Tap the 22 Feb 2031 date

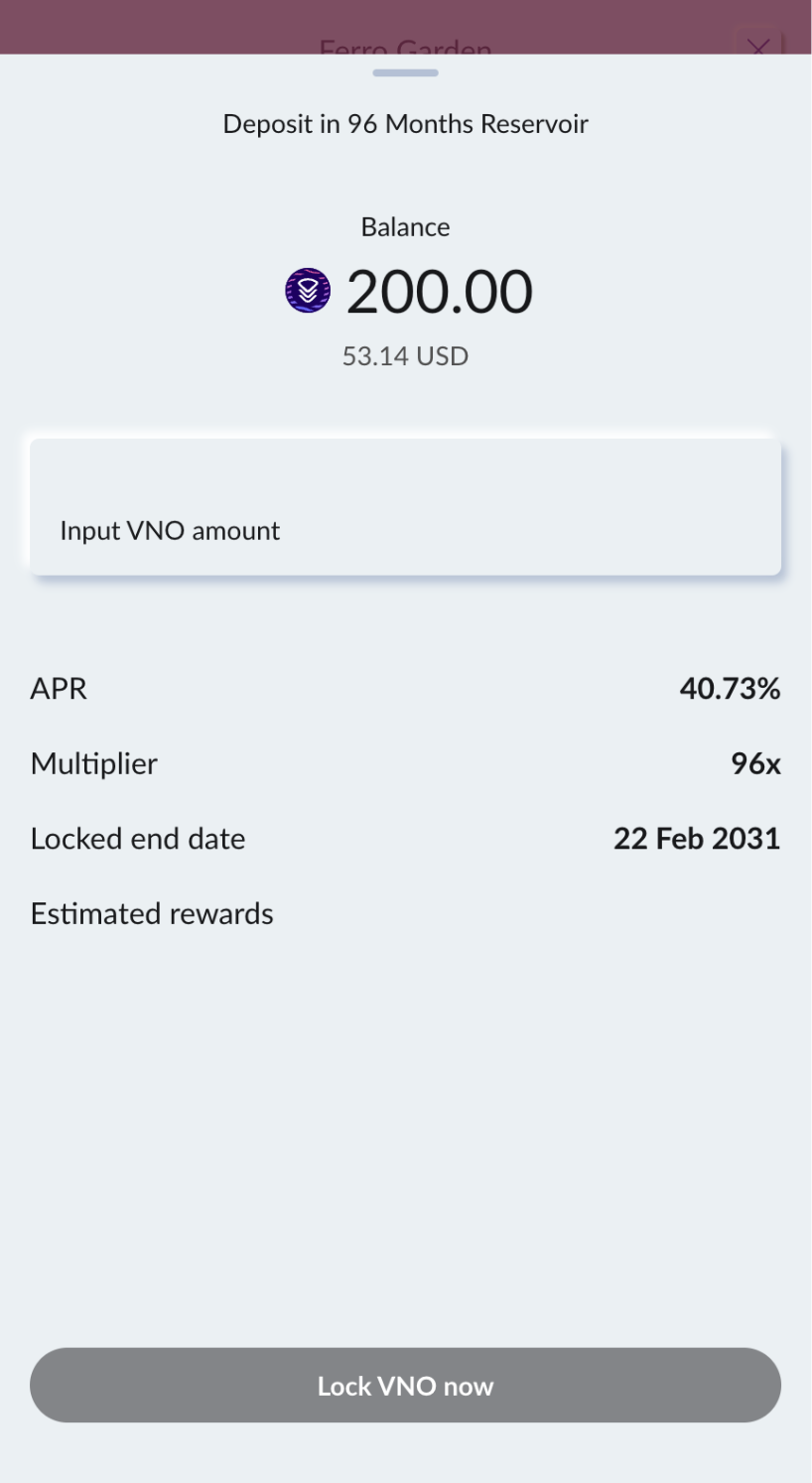(697, 839)
